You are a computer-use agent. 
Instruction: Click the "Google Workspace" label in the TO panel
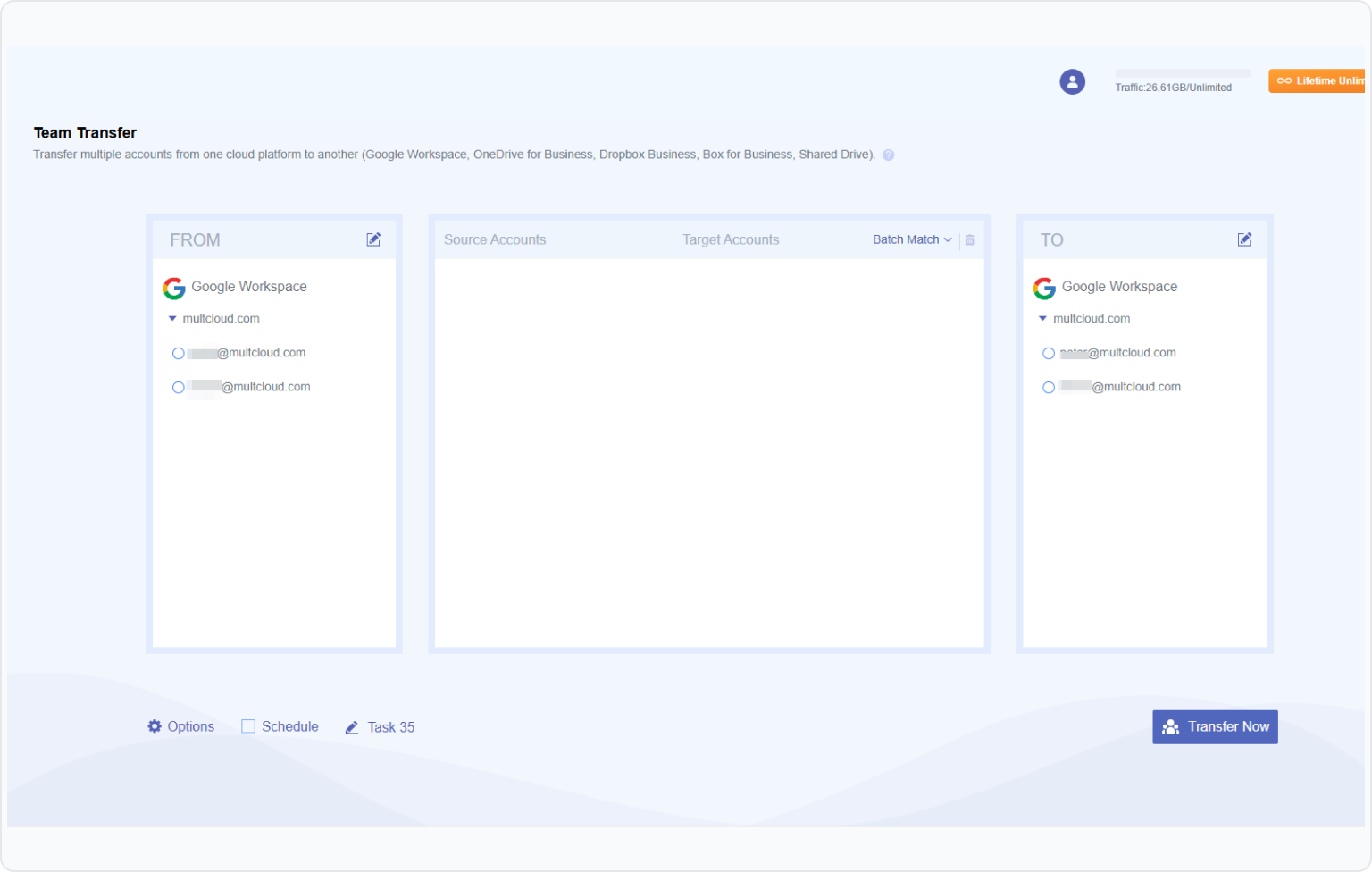point(1119,287)
